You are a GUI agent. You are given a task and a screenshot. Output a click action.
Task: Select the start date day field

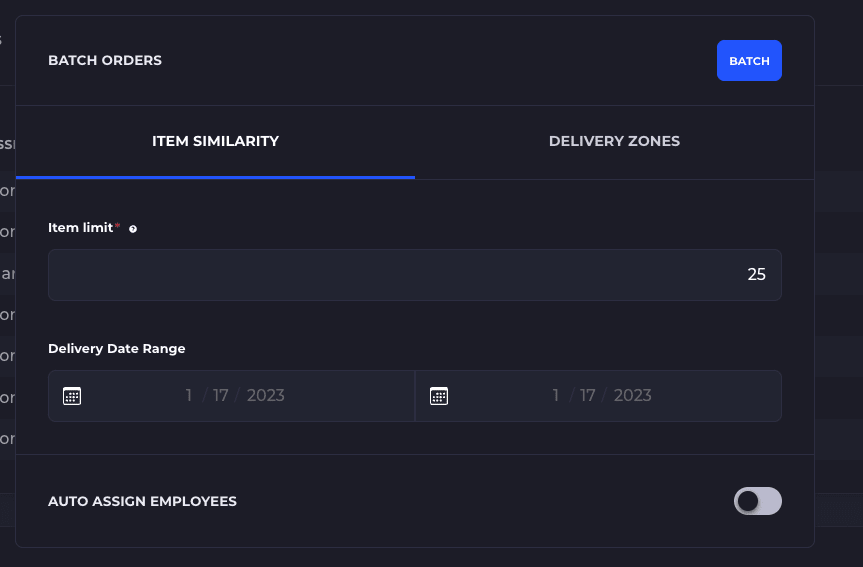click(221, 395)
